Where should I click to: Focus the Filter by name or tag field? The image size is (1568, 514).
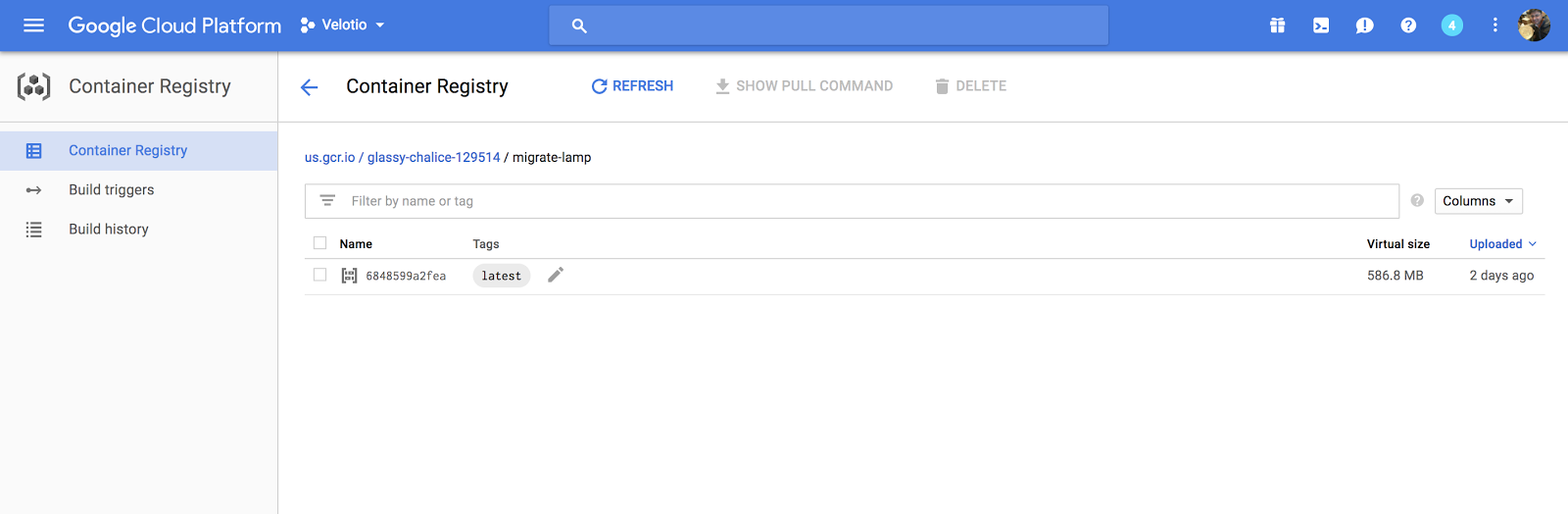point(852,201)
